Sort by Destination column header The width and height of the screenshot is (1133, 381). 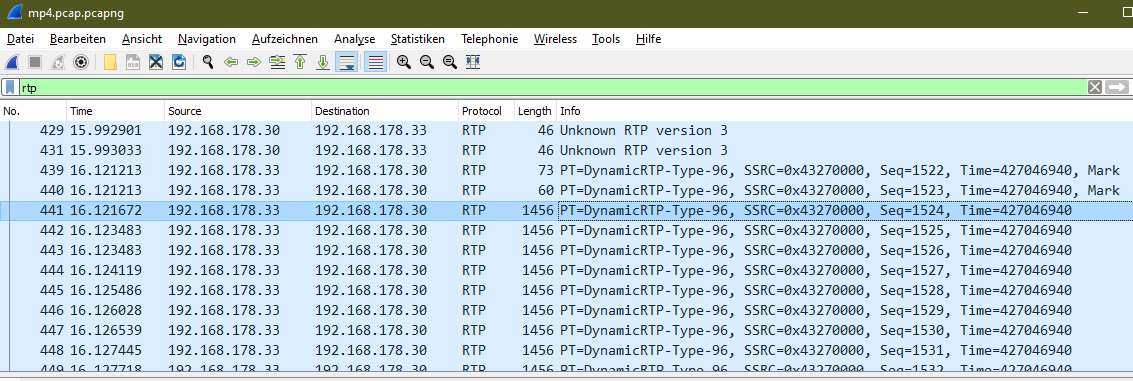click(385, 111)
